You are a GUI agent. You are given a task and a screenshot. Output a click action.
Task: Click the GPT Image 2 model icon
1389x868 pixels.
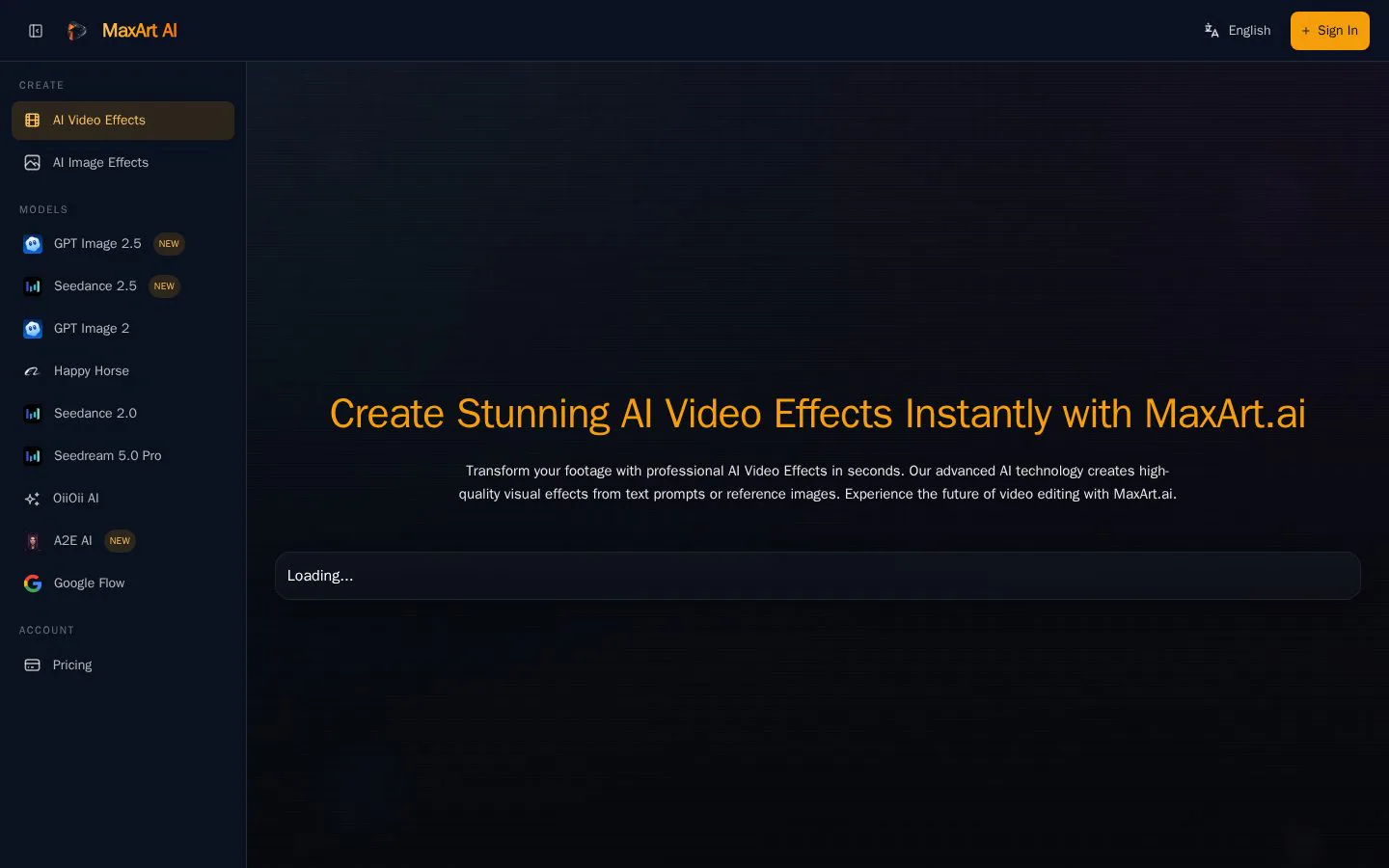(x=33, y=329)
